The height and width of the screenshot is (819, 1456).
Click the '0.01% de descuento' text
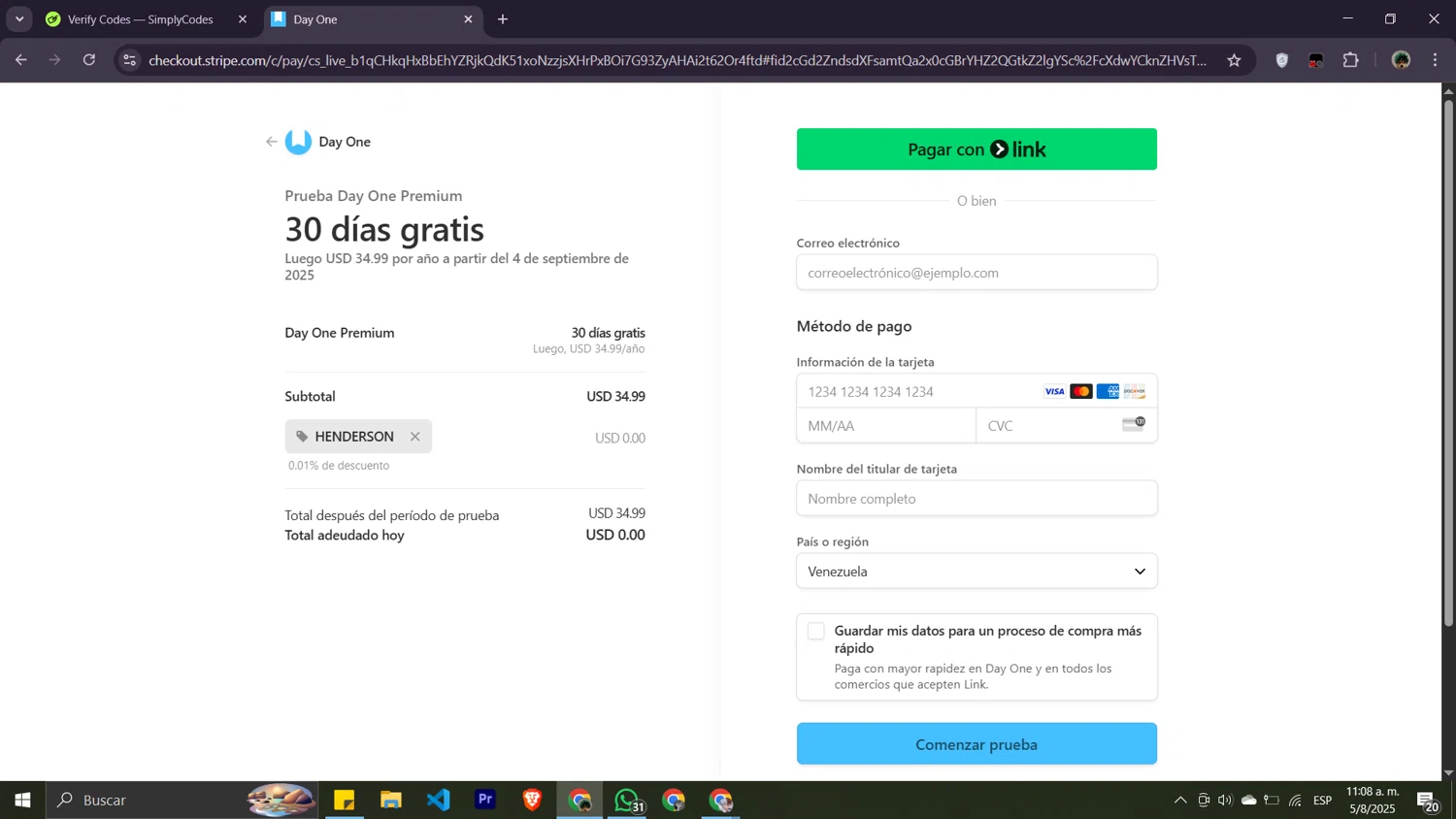pyautogui.click(x=339, y=466)
